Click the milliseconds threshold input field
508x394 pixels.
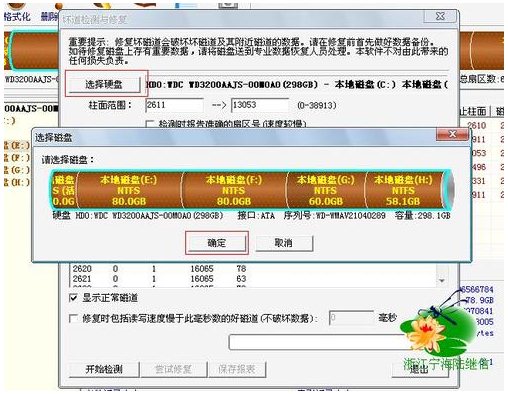tap(351, 318)
